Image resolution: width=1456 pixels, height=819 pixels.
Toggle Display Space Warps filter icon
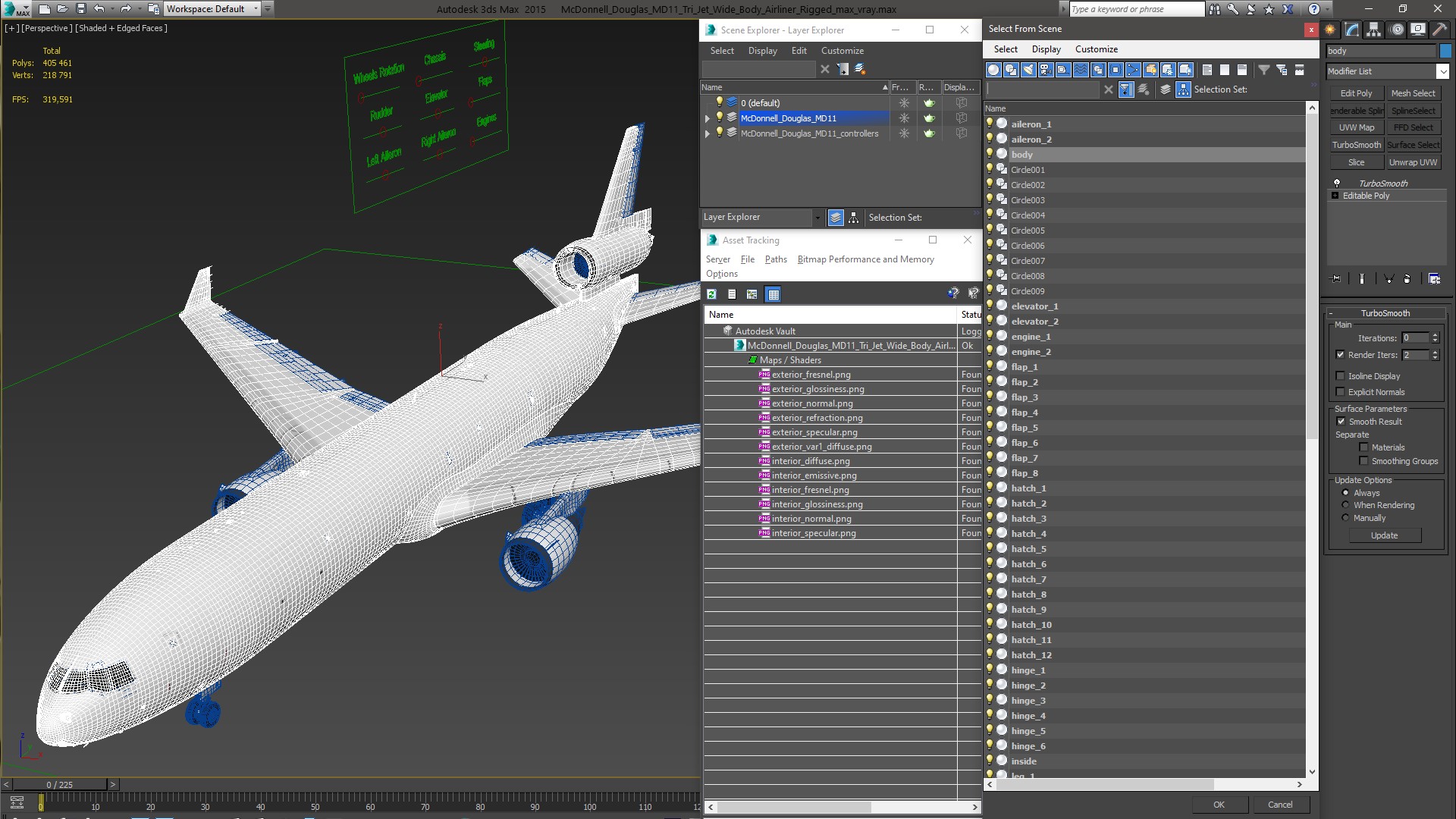click(1081, 70)
